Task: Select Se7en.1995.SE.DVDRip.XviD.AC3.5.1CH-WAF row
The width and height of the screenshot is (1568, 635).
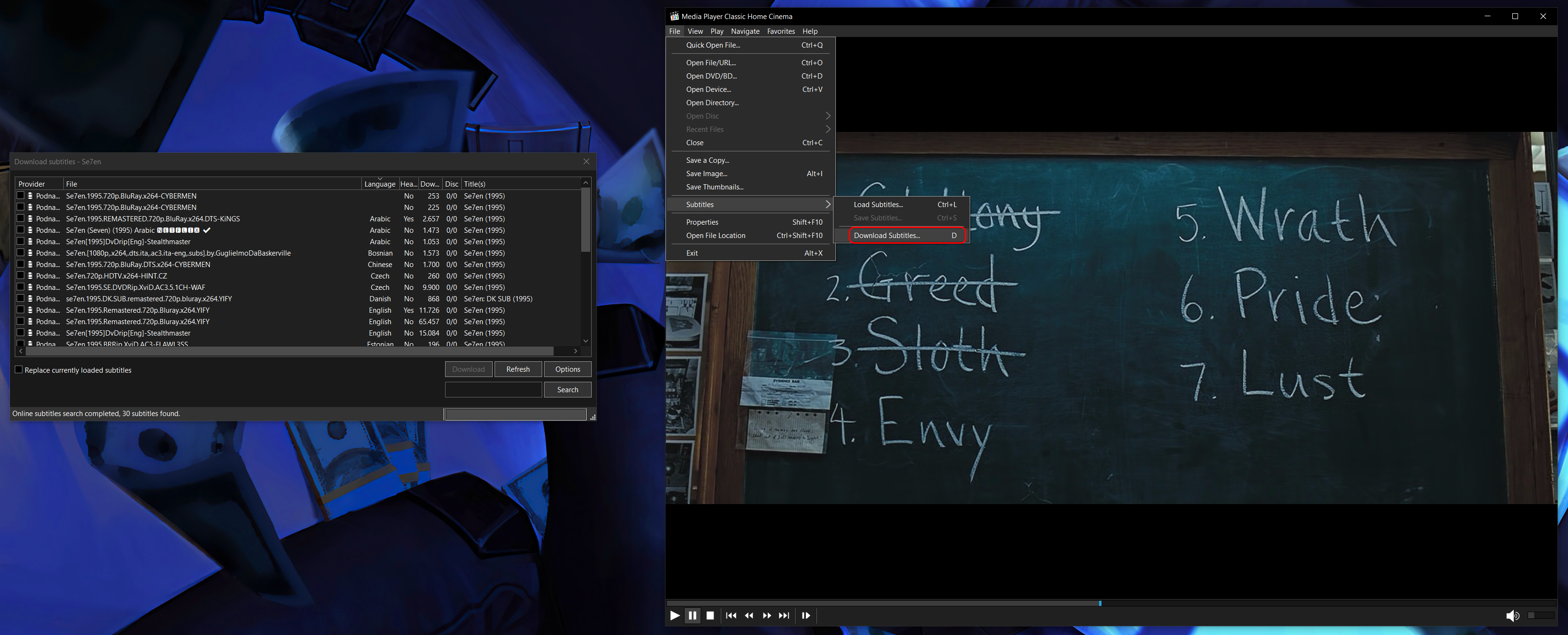Action: pos(298,288)
